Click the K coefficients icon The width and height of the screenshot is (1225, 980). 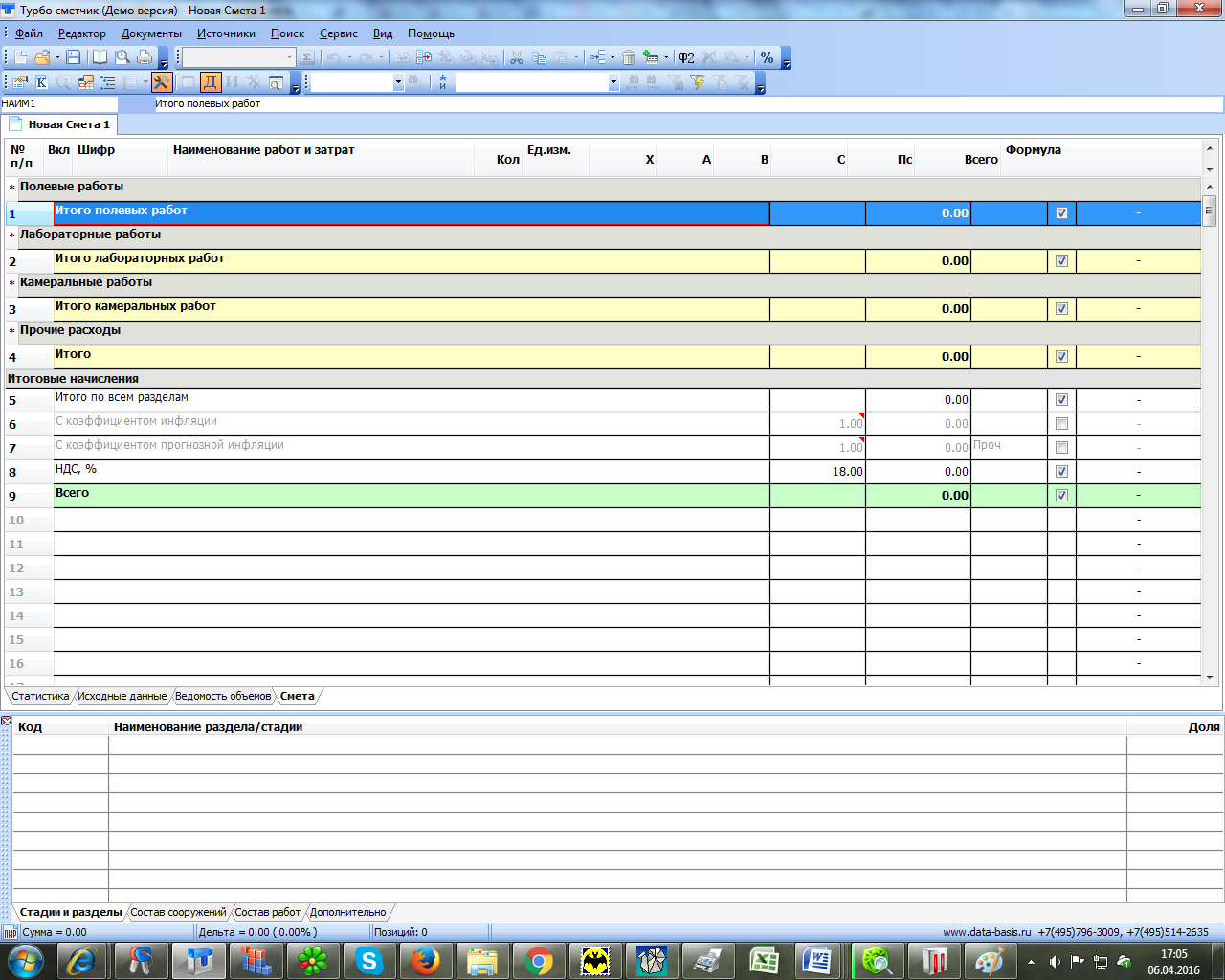[42, 82]
